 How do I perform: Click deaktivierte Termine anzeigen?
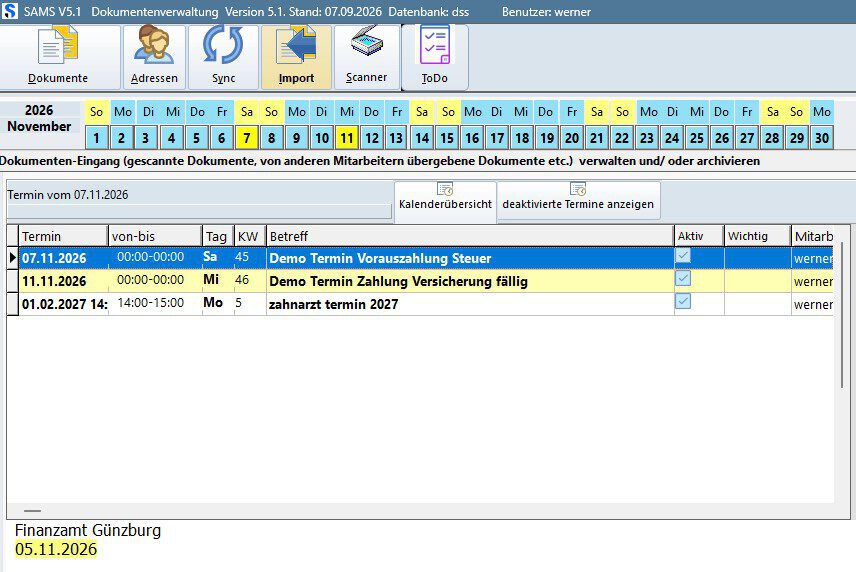578,198
